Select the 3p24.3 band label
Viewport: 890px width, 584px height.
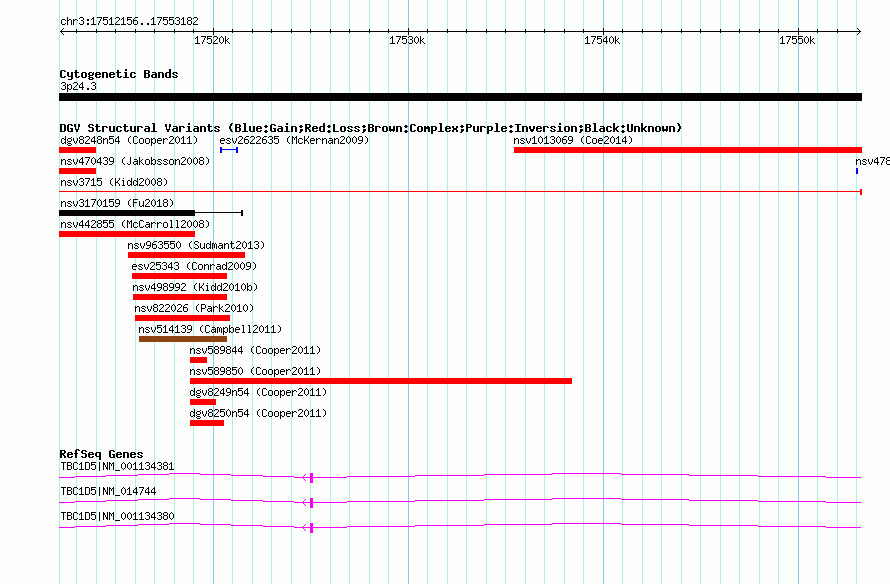[x=78, y=86]
